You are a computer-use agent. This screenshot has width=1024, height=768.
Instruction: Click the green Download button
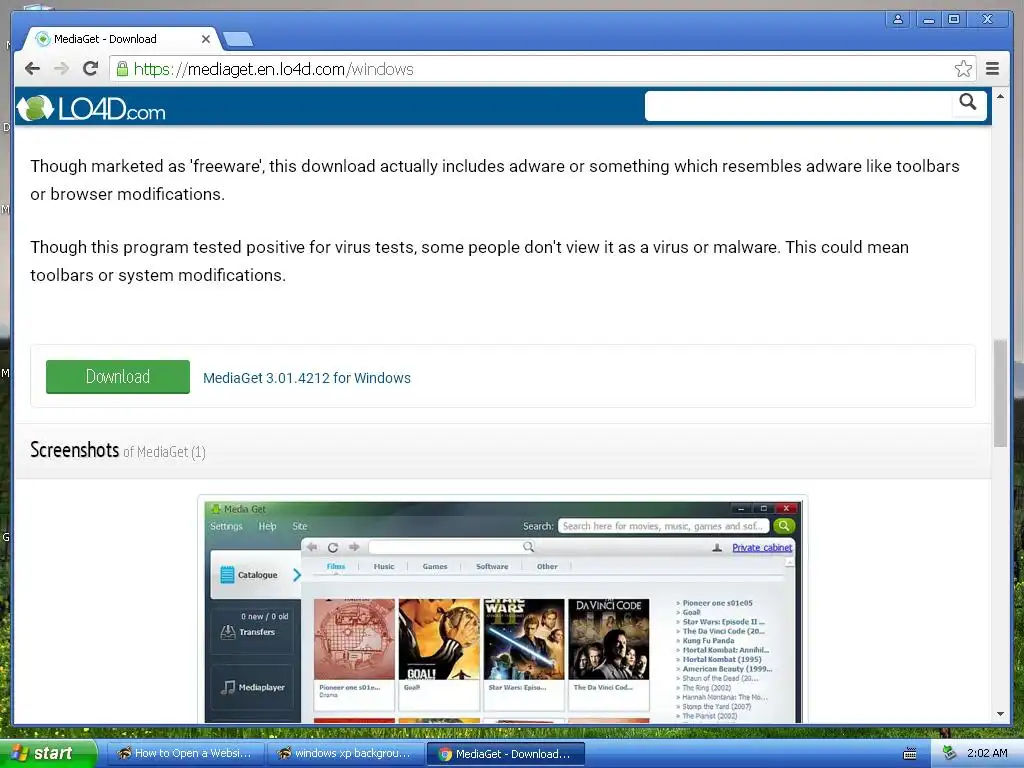point(118,377)
